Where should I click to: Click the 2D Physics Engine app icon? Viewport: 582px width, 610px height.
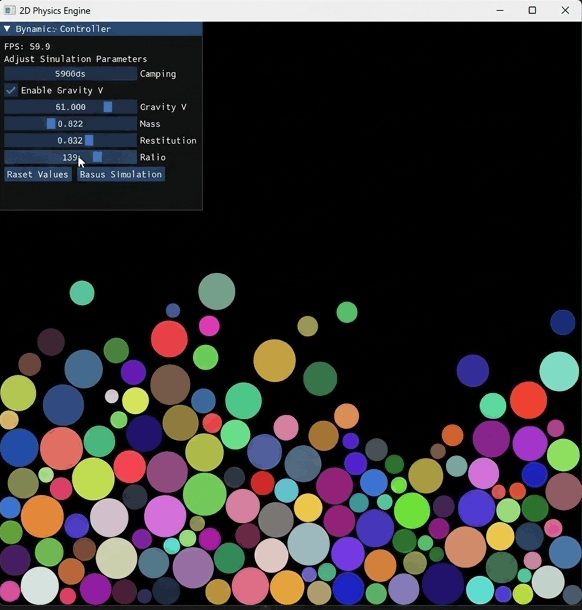coord(9,11)
